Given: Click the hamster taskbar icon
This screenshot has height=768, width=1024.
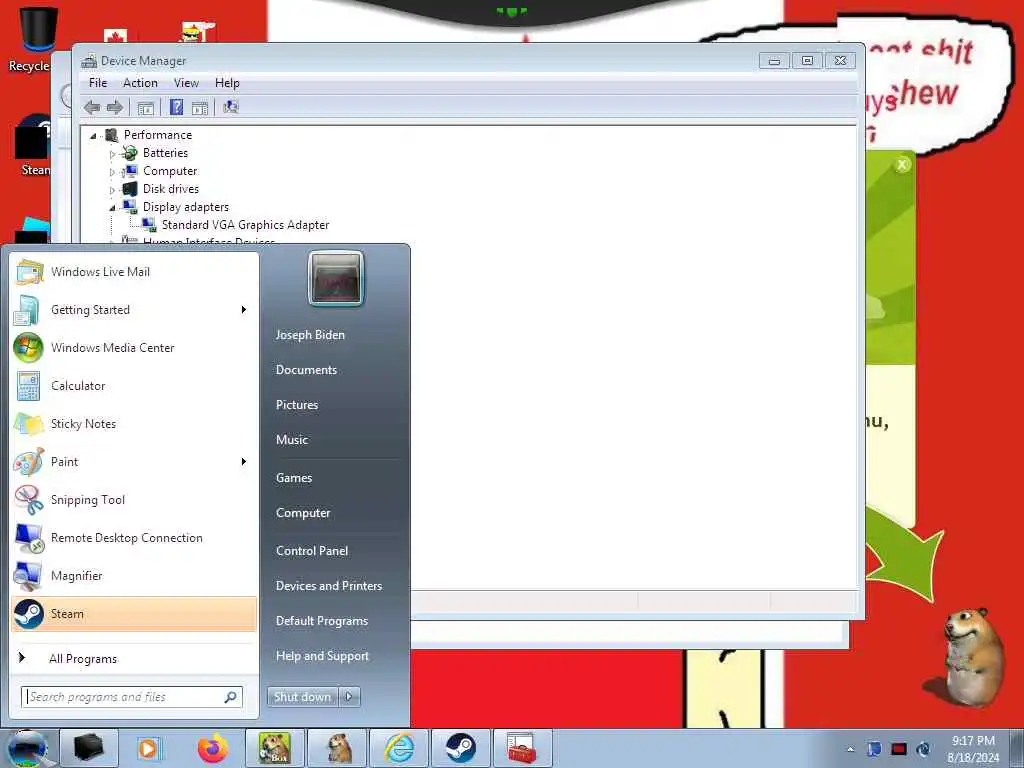Looking at the screenshot, I should click(x=336, y=748).
